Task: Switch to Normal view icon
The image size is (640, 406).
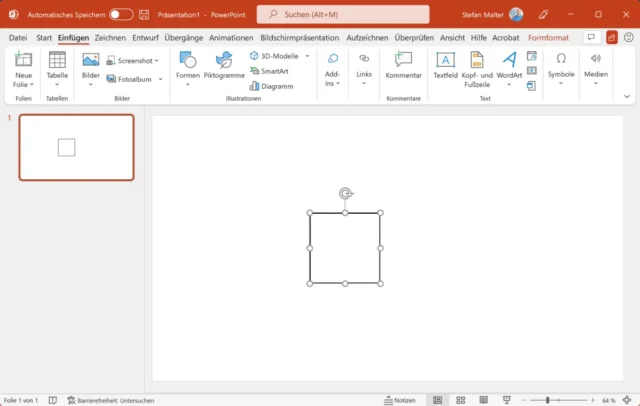Action: pos(437,400)
